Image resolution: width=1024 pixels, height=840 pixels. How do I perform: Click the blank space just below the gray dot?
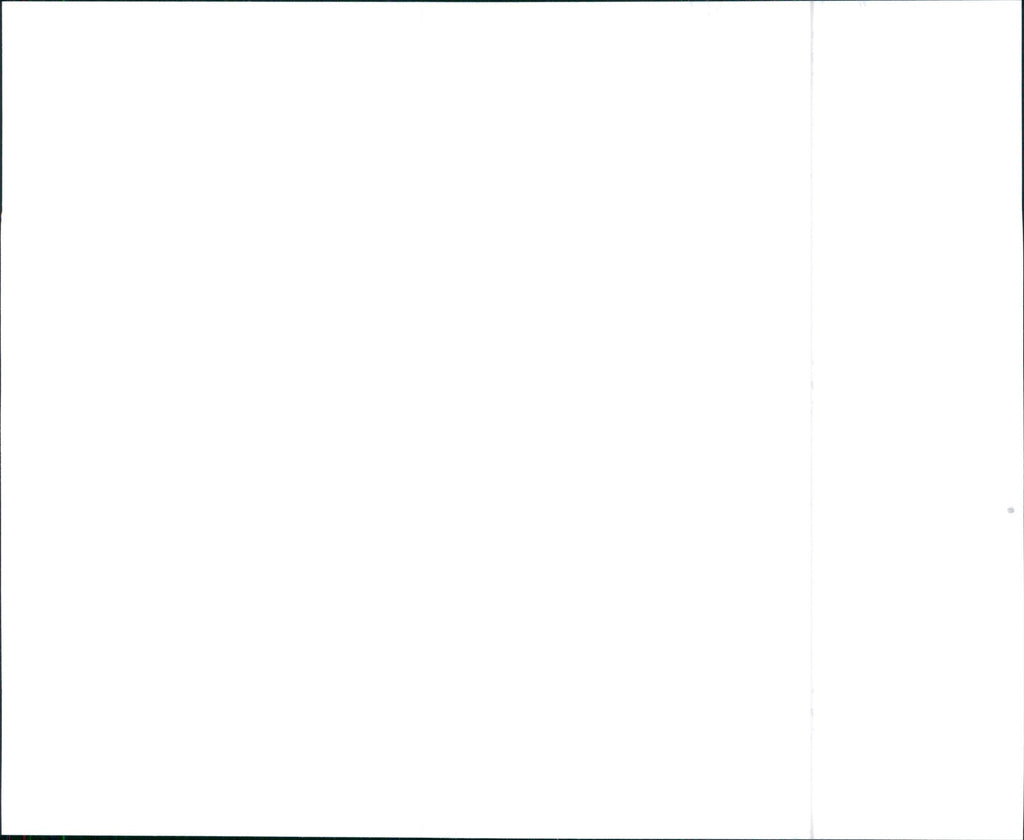(x=1010, y=525)
